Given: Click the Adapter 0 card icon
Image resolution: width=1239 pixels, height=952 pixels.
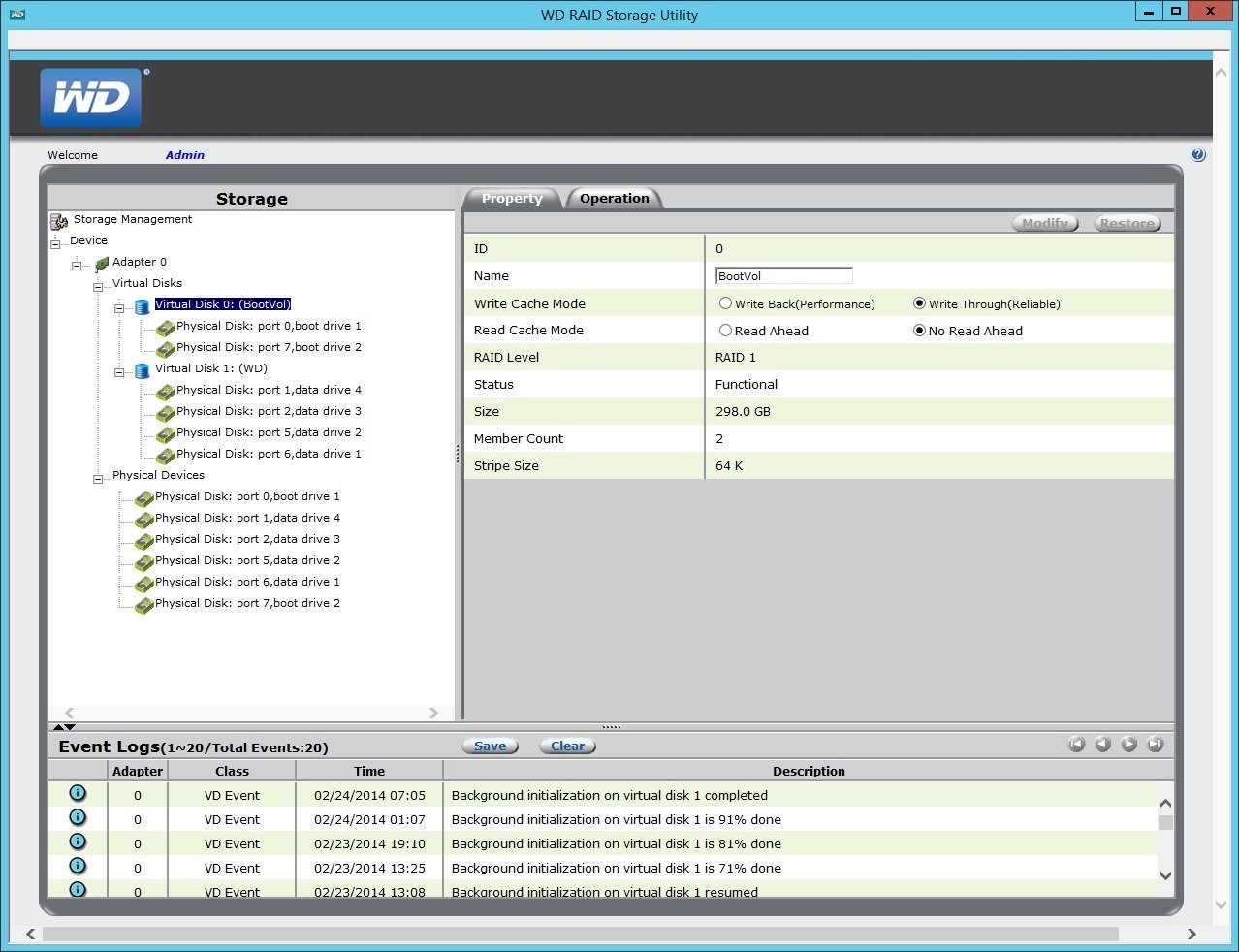Looking at the screenshot, I should click(x=102, y=264).
